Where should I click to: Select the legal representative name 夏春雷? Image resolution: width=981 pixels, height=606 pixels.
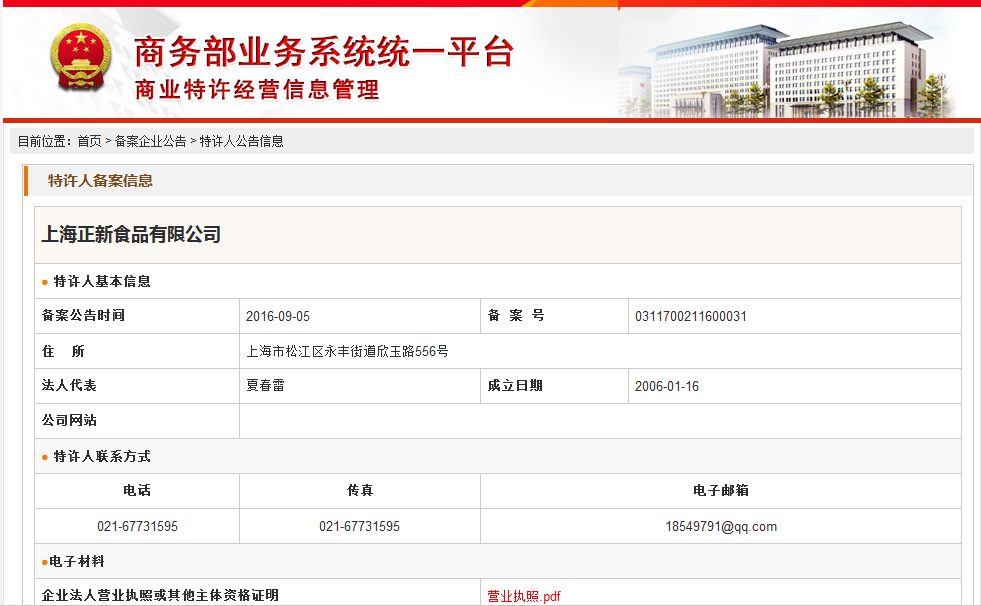click(x=265, y=386)
